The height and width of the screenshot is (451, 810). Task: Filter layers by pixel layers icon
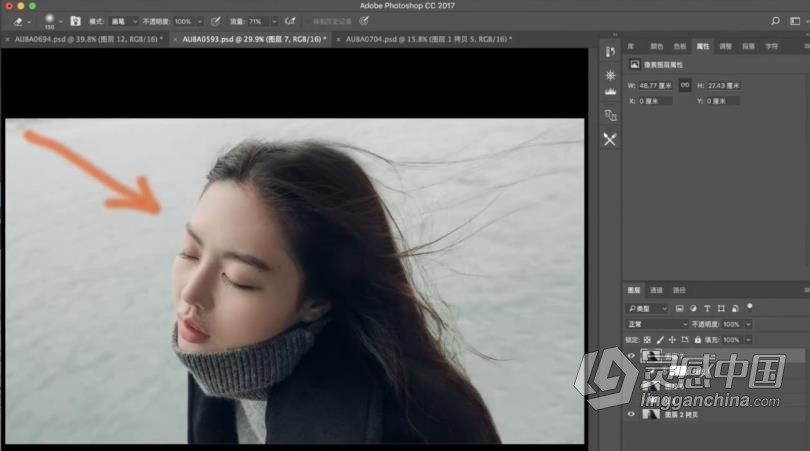679,308
